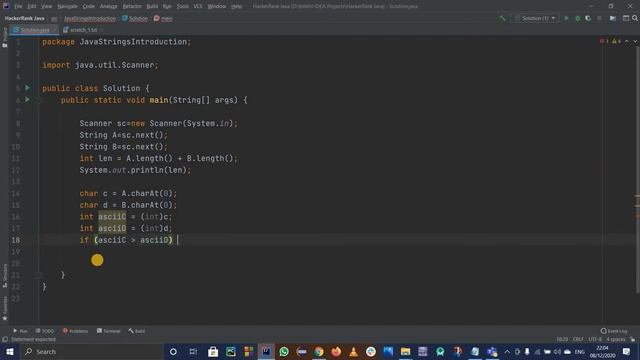640x360 pixels.
Task: Click the line:column position in status bar
Action: [x=562, y=340]
